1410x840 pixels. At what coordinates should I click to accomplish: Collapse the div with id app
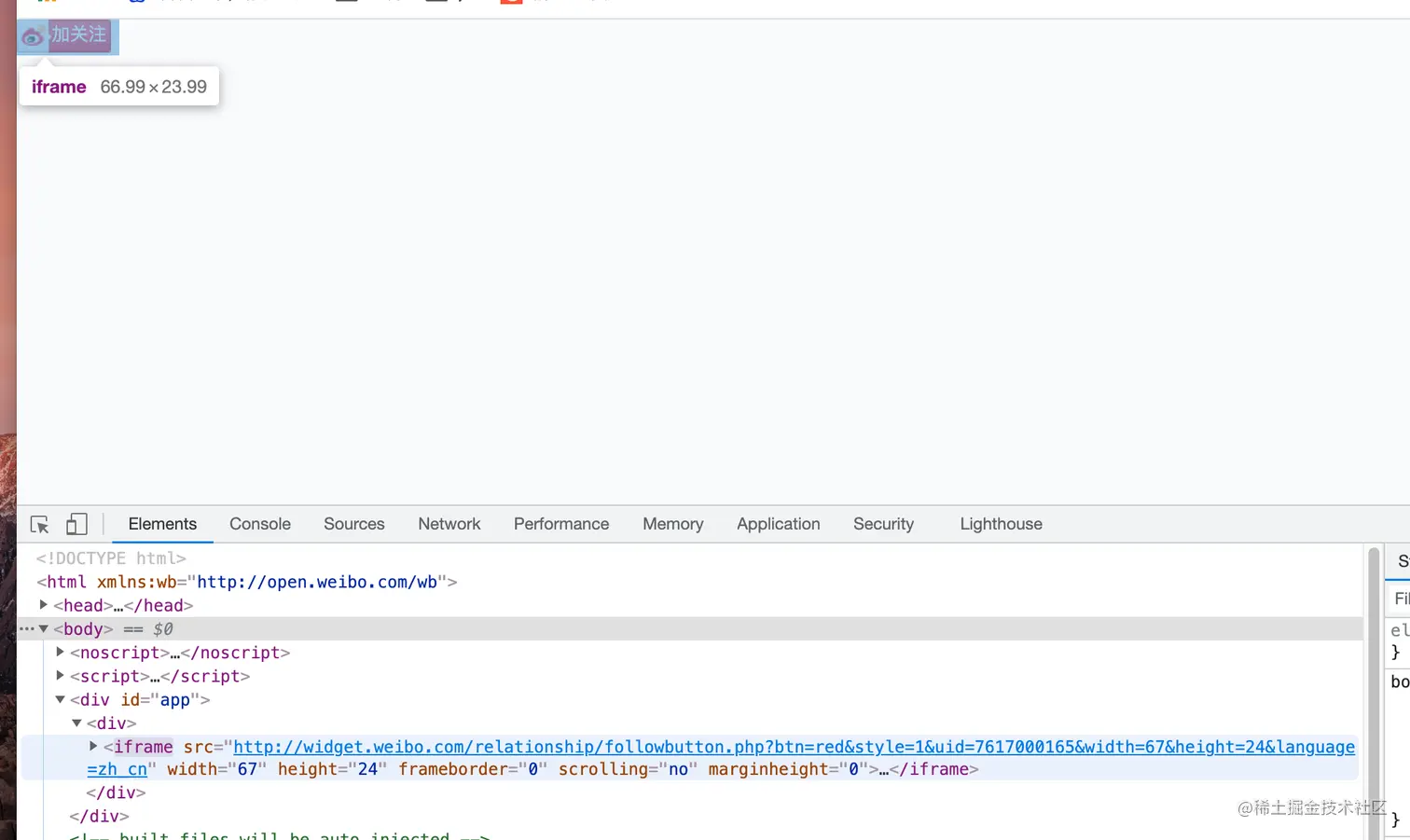(x=59, y=699)
